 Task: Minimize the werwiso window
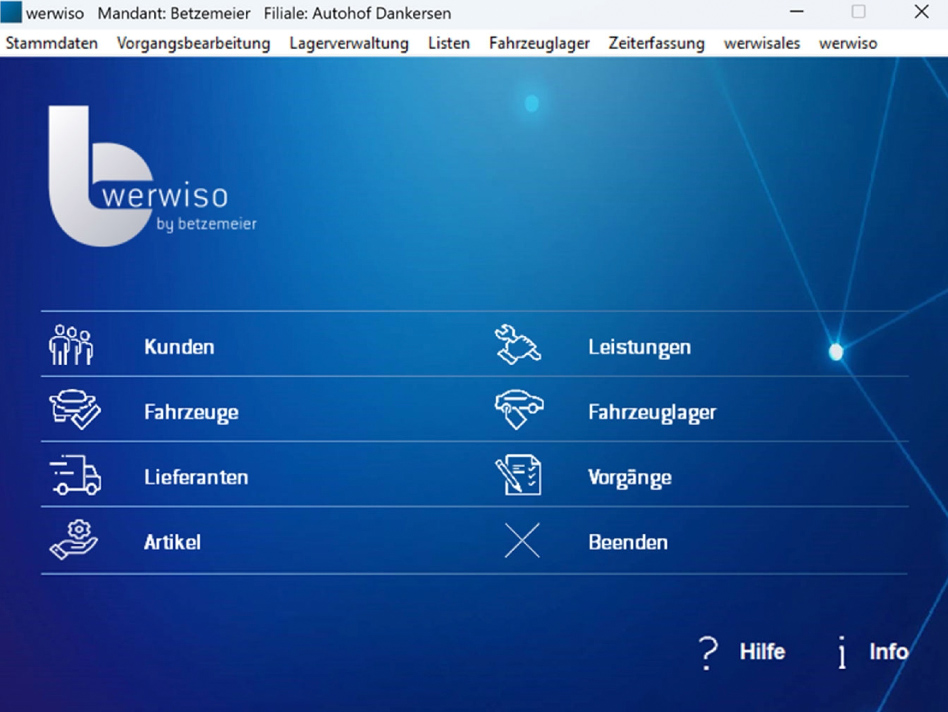coord(797,11)
